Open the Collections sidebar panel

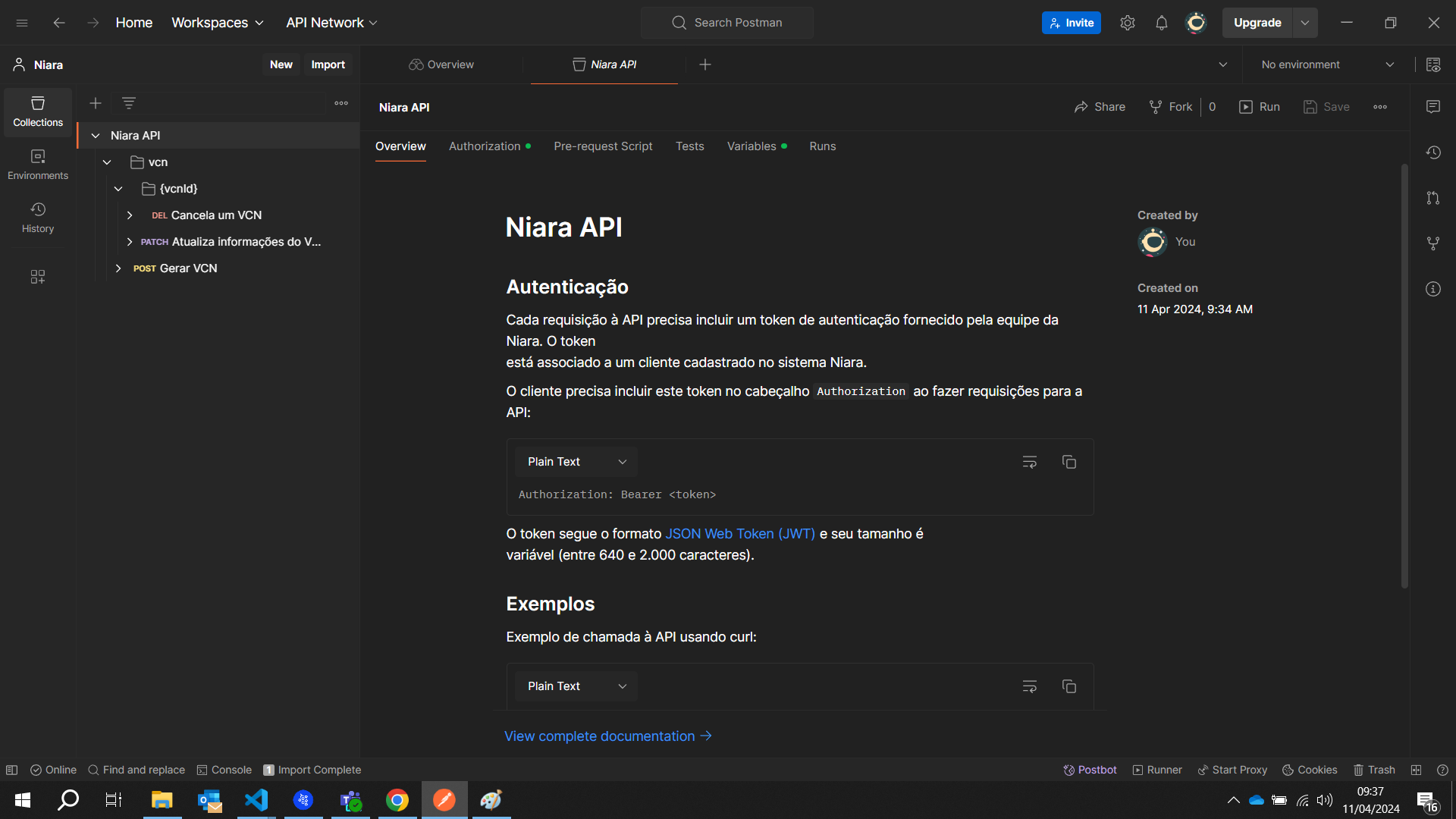[x=38, y=111]
